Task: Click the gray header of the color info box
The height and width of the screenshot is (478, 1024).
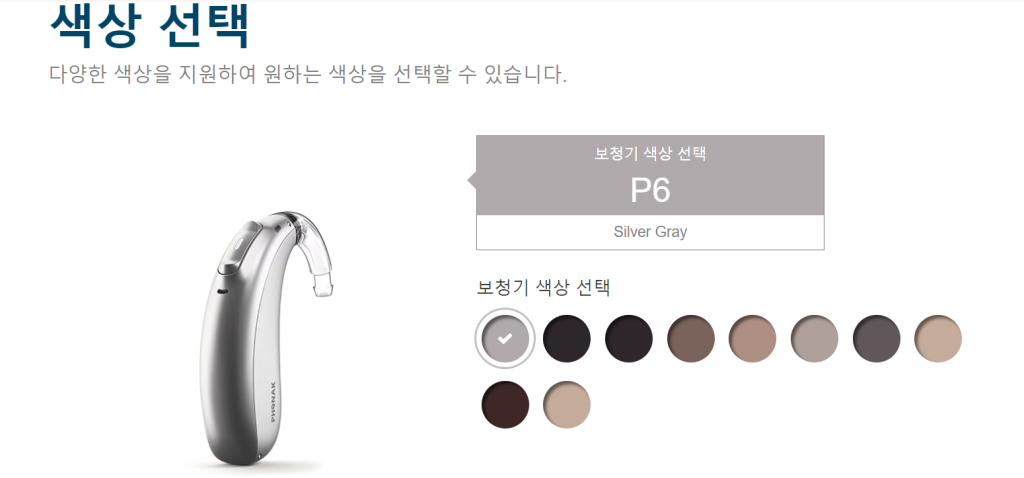Action: pos(650,175)
